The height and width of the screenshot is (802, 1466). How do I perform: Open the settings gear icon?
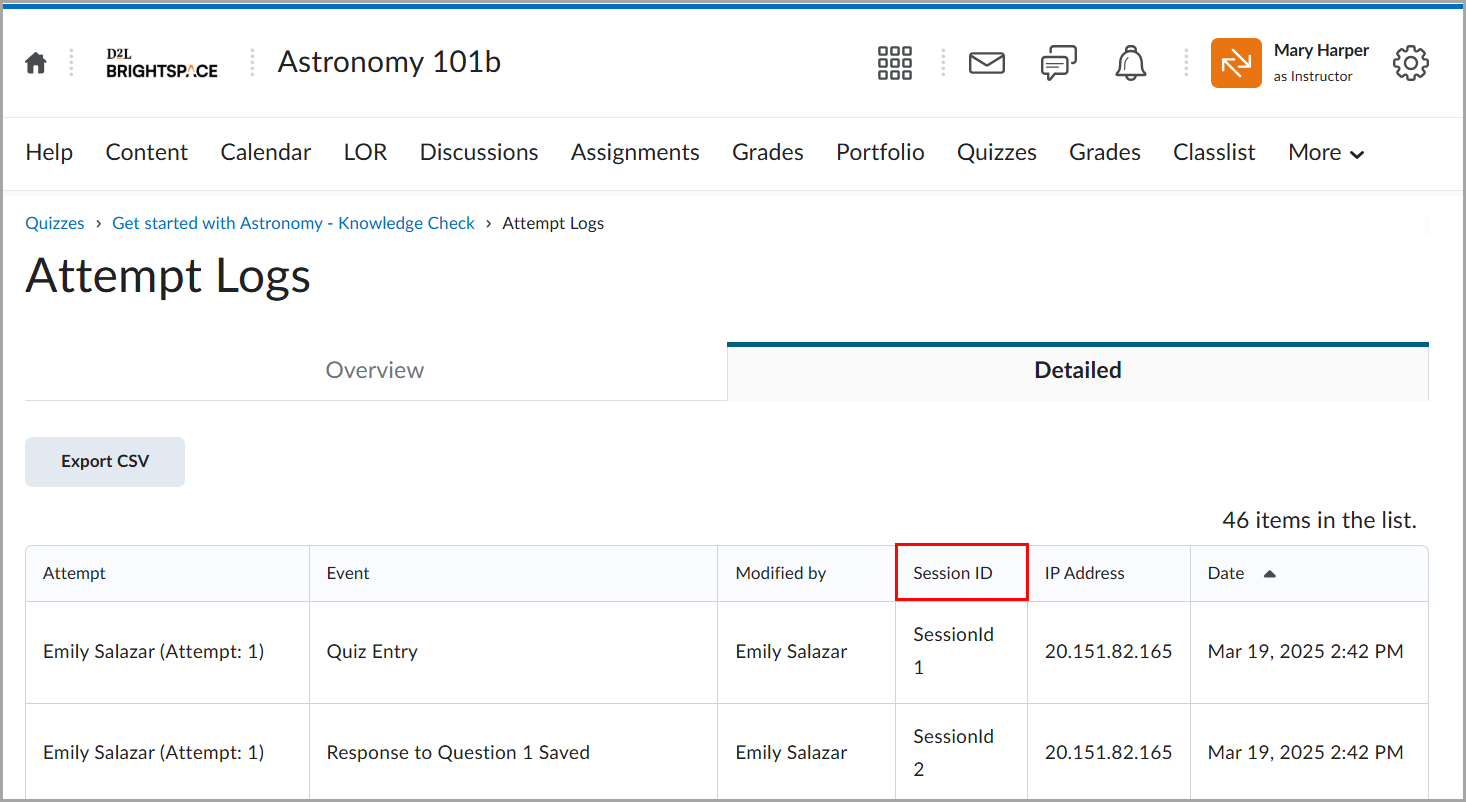tap(1410, 62)
